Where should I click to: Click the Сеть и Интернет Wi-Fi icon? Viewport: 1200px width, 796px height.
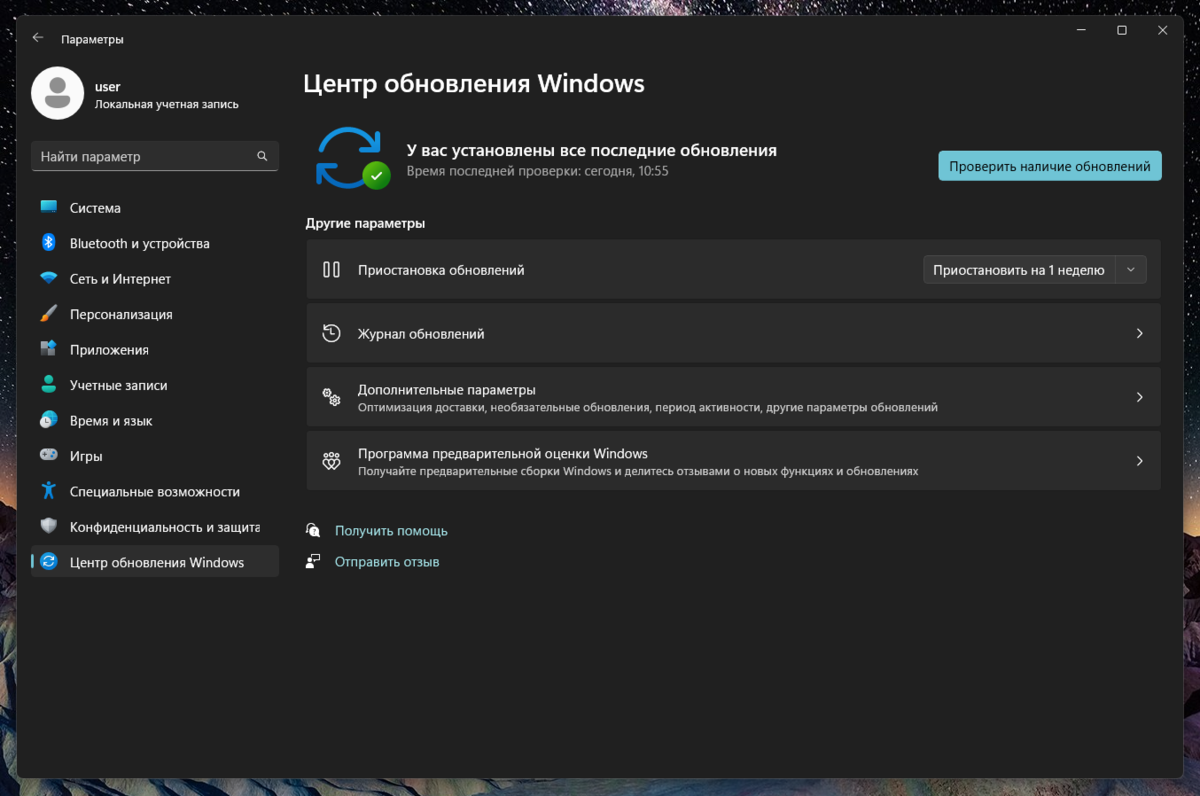click(49, 279)
